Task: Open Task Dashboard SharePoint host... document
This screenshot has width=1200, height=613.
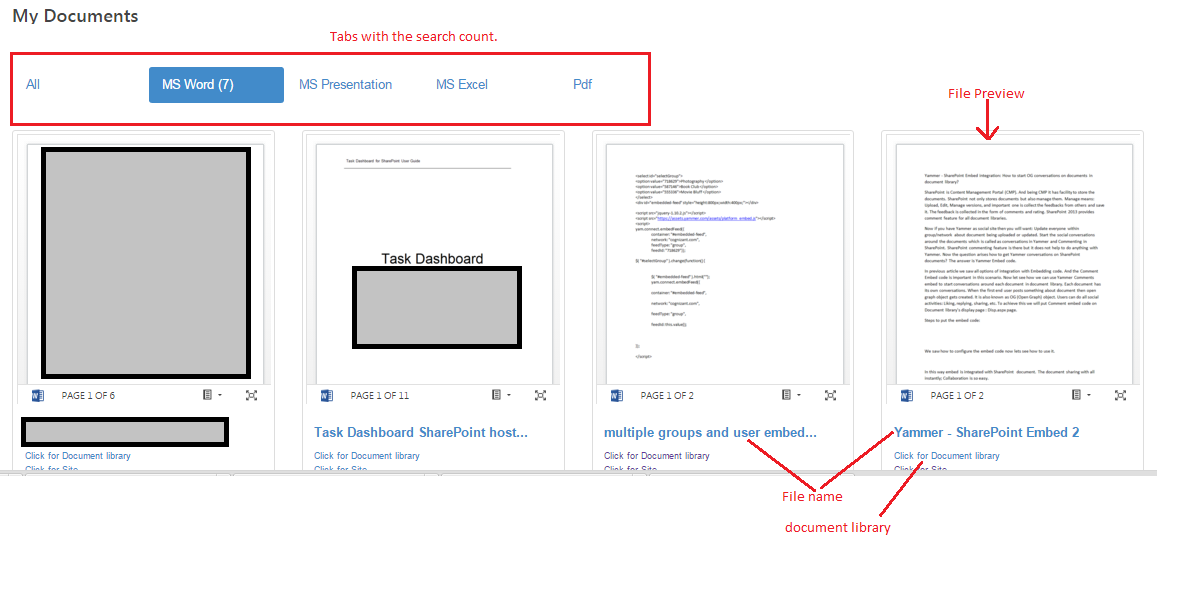Action: point(421,433)
